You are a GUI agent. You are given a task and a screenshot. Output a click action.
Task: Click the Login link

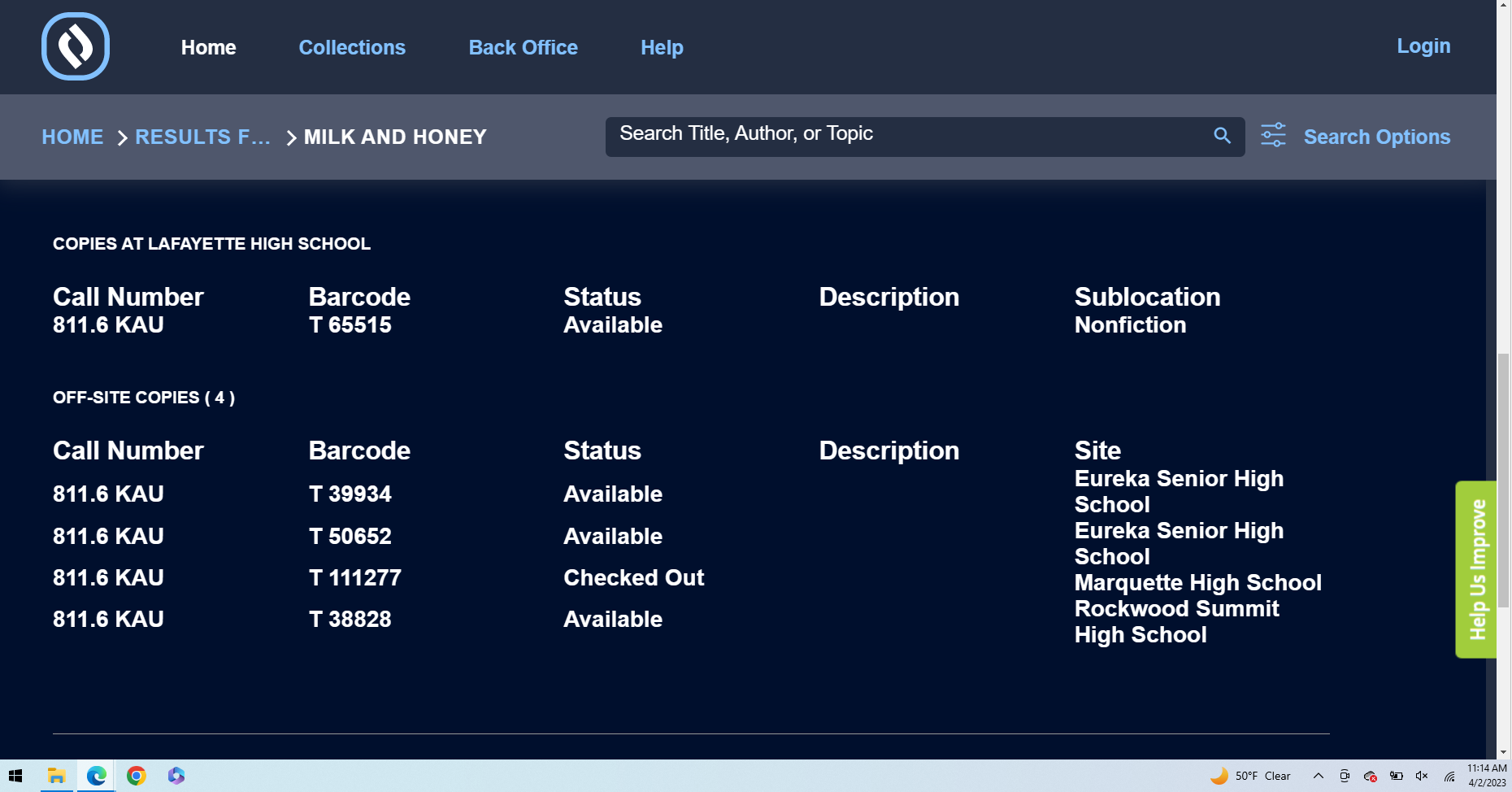tap(1423, 46)
